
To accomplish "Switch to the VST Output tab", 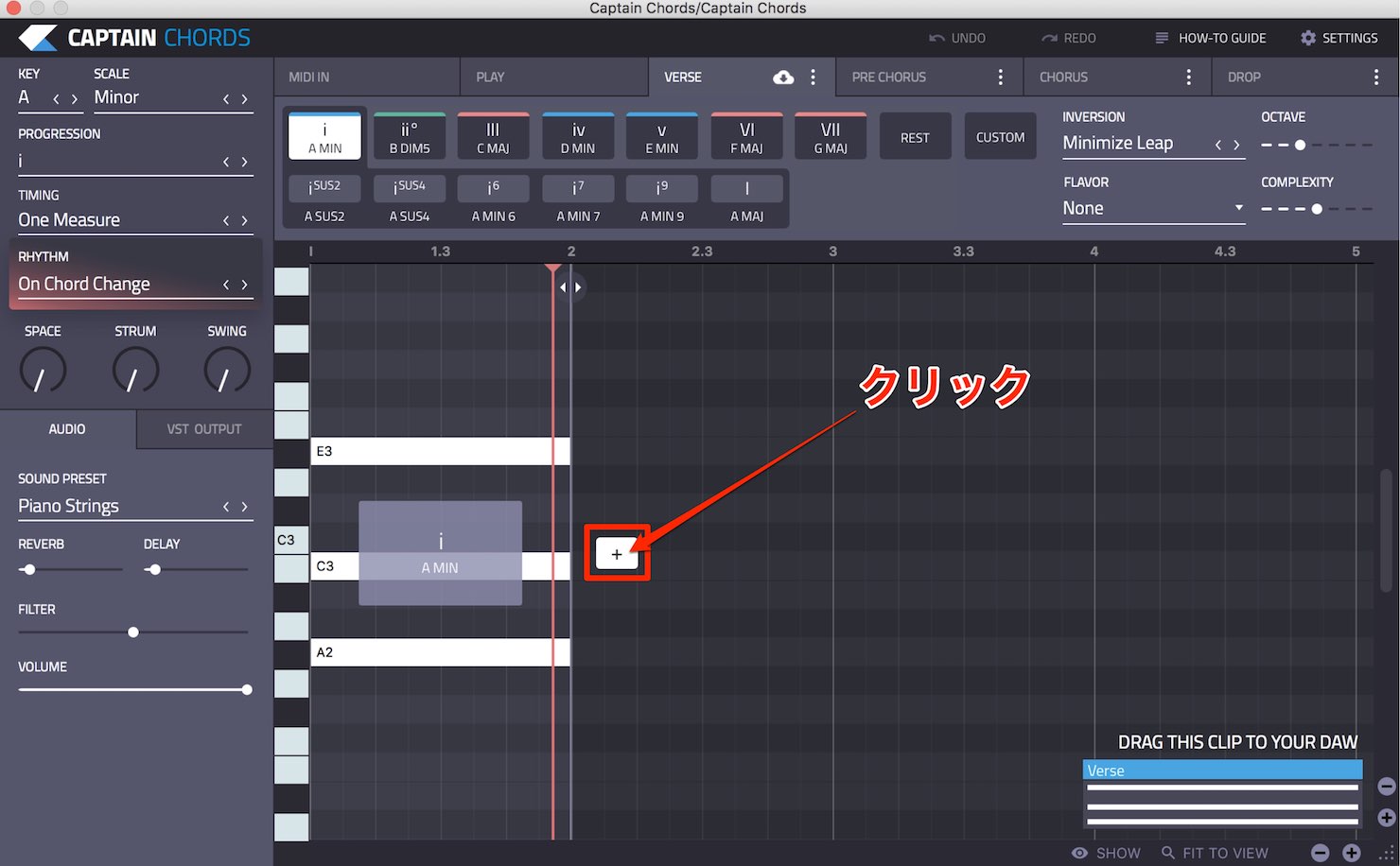I will 204,429.
